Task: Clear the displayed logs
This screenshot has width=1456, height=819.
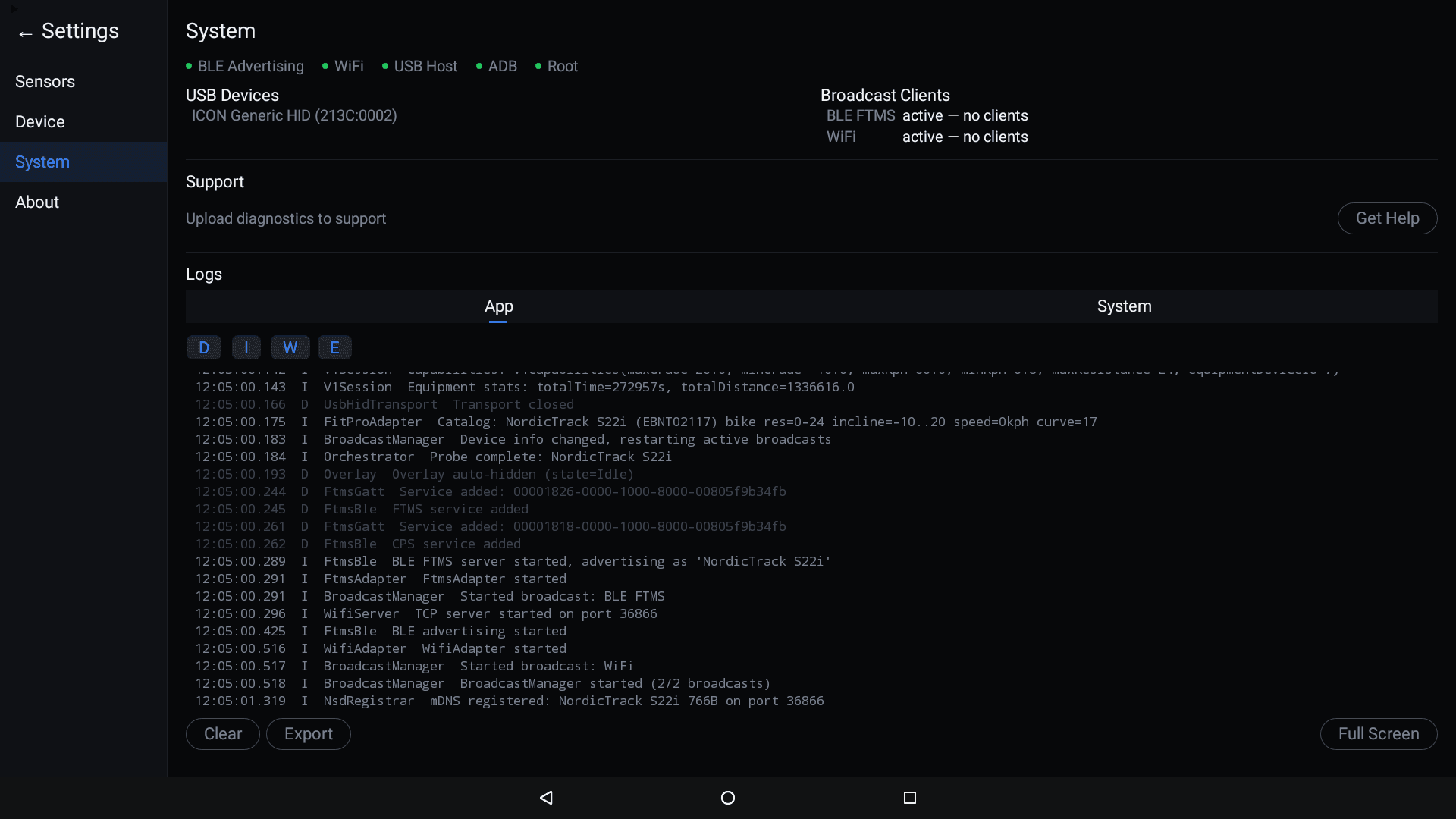Action: (222, 733)
